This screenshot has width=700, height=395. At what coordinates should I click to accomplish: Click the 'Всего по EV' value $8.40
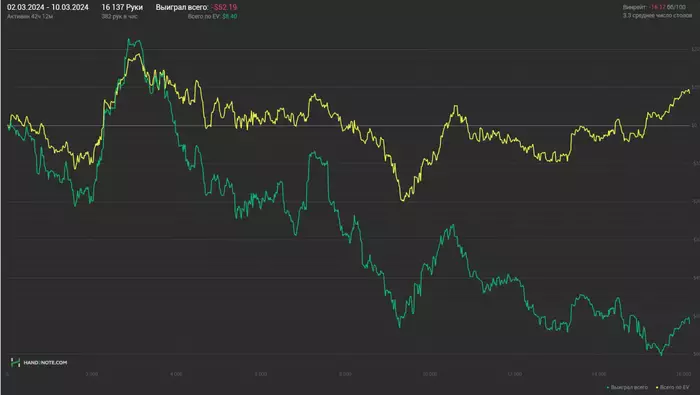click(229, 17)
